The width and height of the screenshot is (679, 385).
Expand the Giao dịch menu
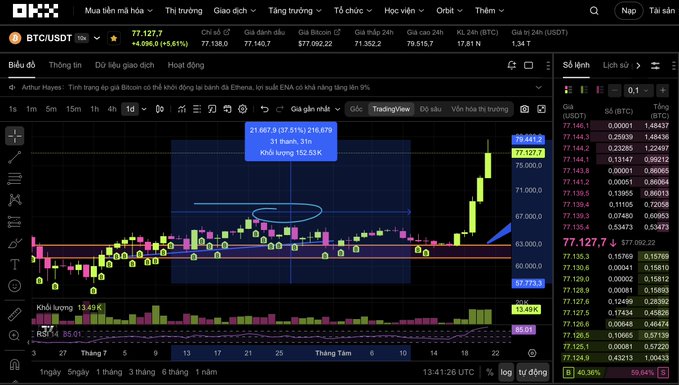click(x=235, y=11)
